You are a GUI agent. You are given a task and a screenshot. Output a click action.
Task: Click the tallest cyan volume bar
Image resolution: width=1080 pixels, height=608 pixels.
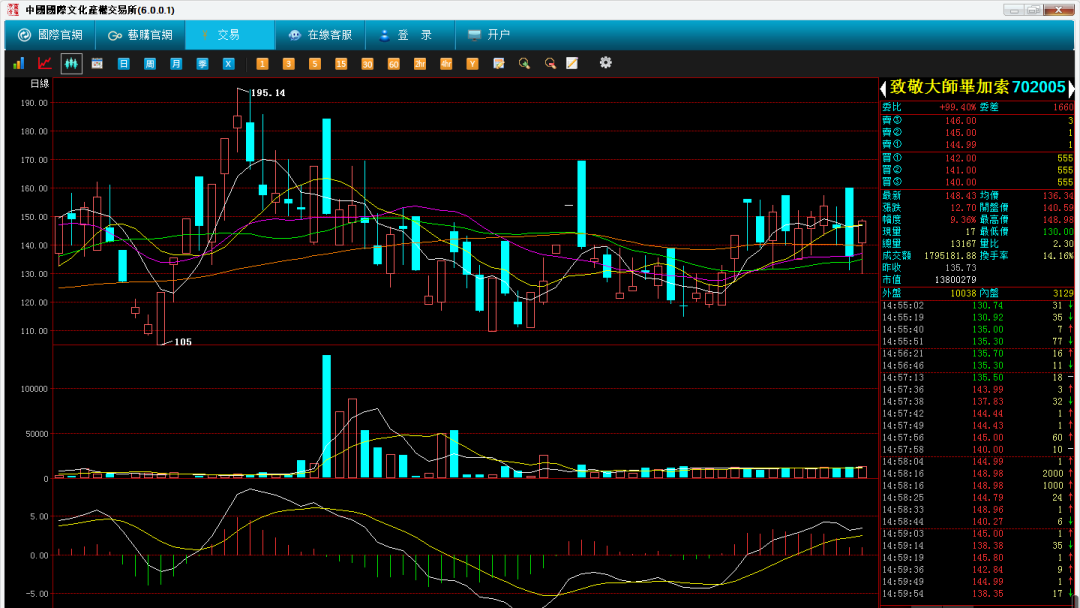coord(326,417)
